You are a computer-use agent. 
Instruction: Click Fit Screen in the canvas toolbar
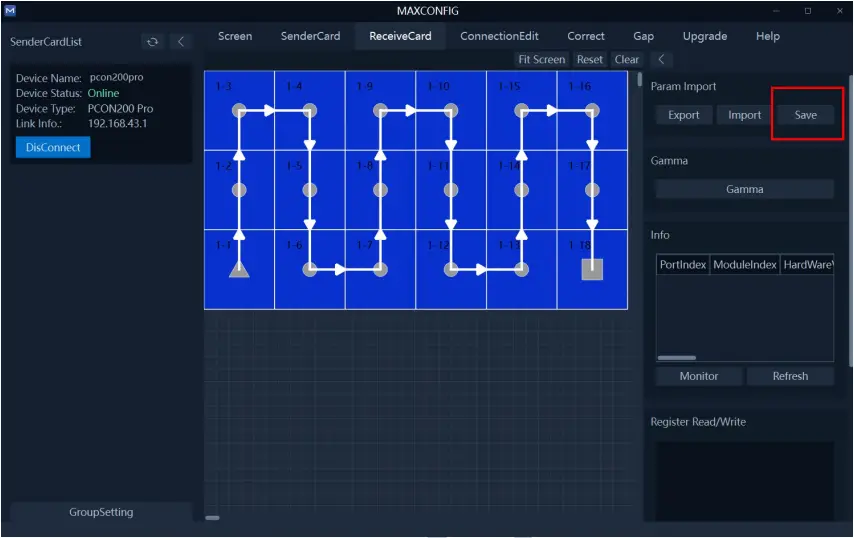(x=541, y=60)
